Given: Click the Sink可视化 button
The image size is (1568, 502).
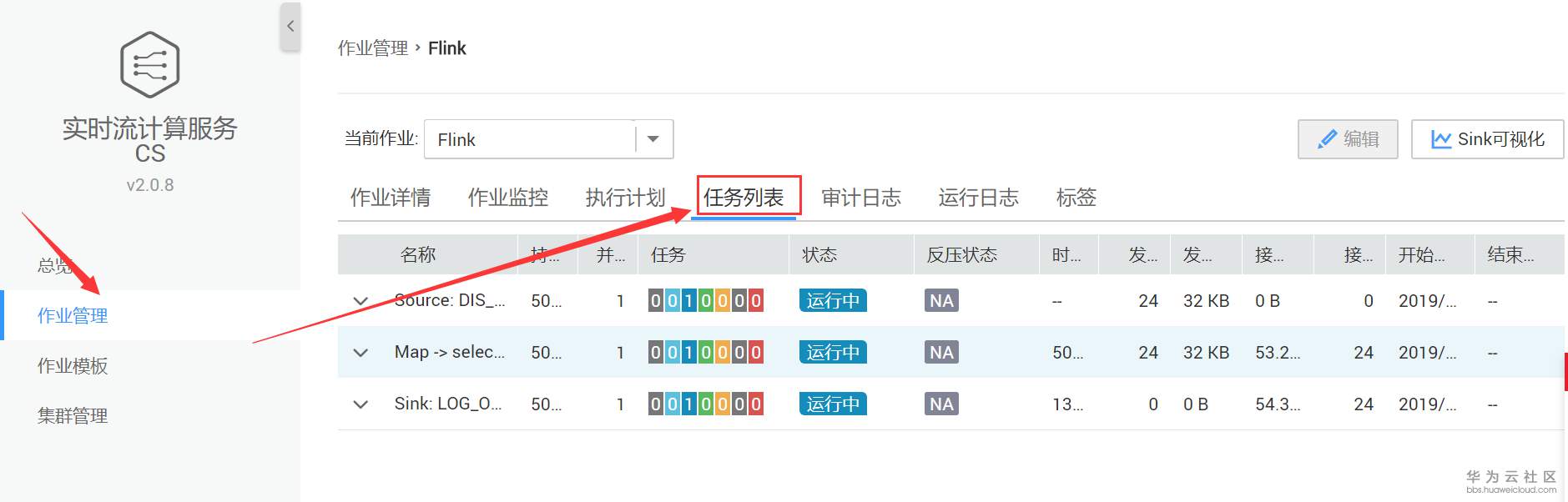Looking at the screenshot, I should click(1487, 139).
